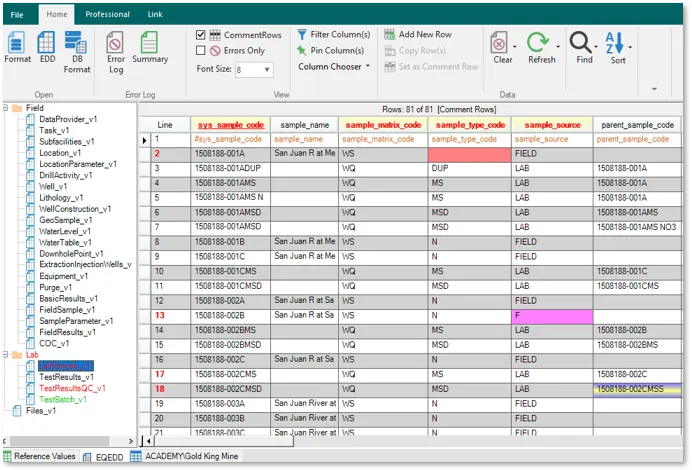
Task: Click the Find magnifier icon
Action: click(580, 43)
